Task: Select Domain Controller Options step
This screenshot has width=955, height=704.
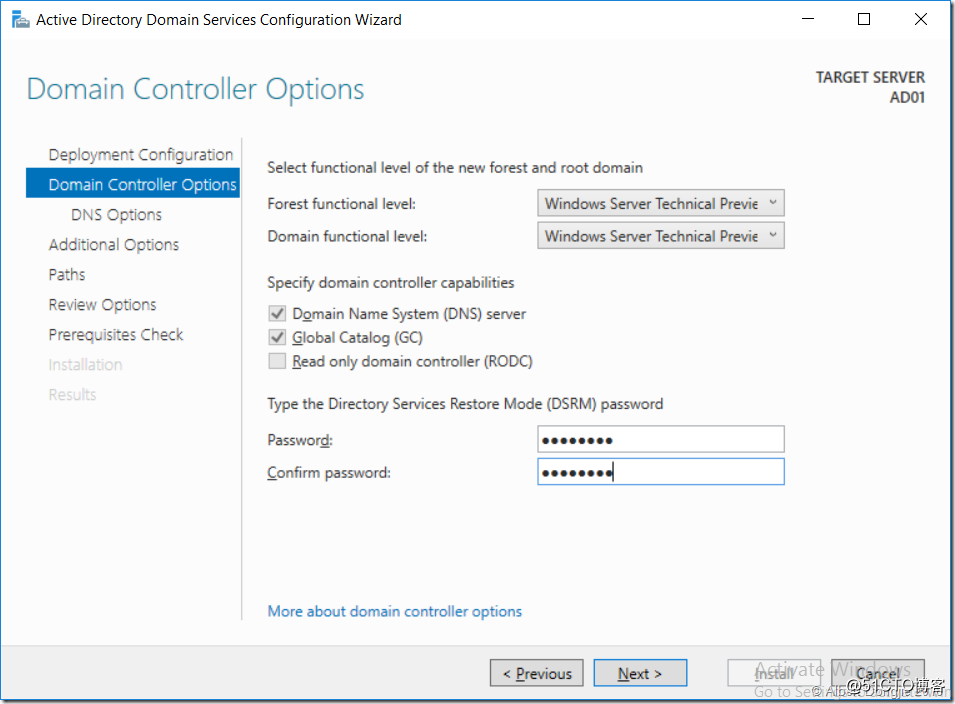Action: coord(133,184)
